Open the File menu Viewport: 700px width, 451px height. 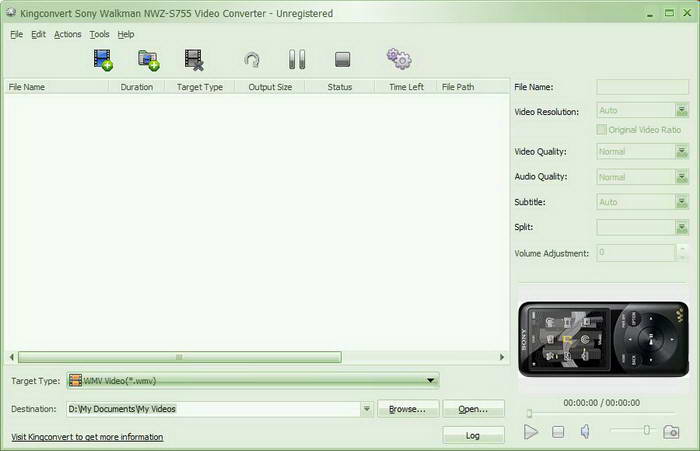click(16, 34)
